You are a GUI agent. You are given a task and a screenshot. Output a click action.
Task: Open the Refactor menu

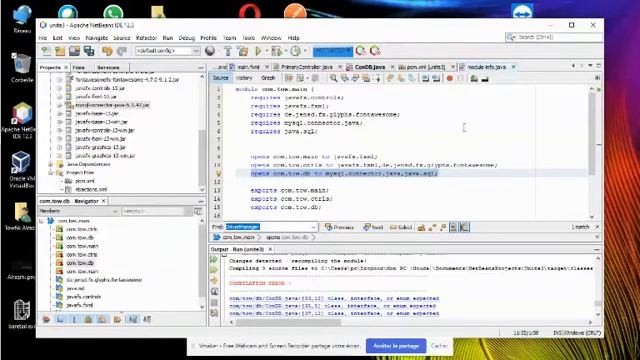[x=146, y=38]
